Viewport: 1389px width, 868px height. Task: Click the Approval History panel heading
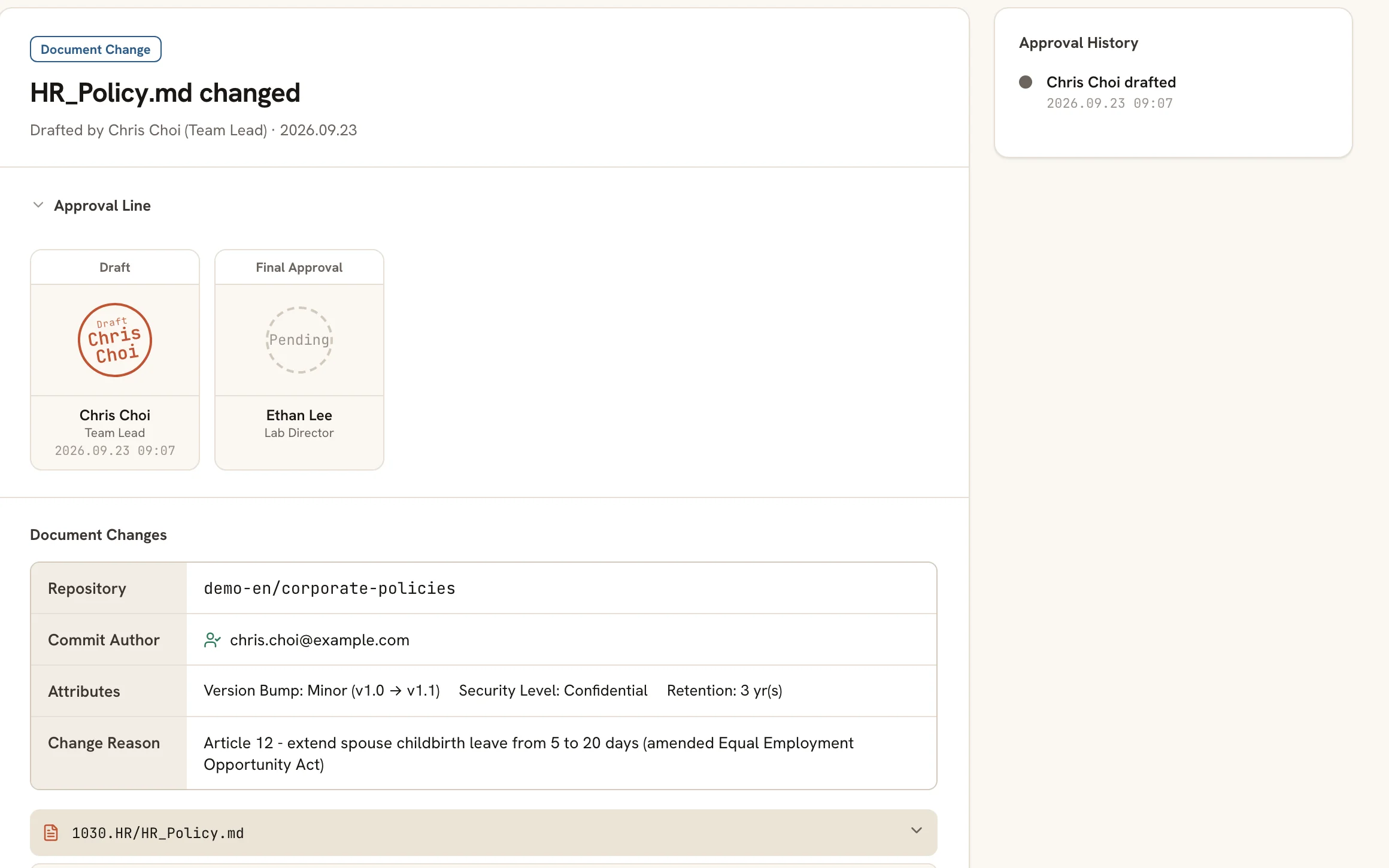1079,43
